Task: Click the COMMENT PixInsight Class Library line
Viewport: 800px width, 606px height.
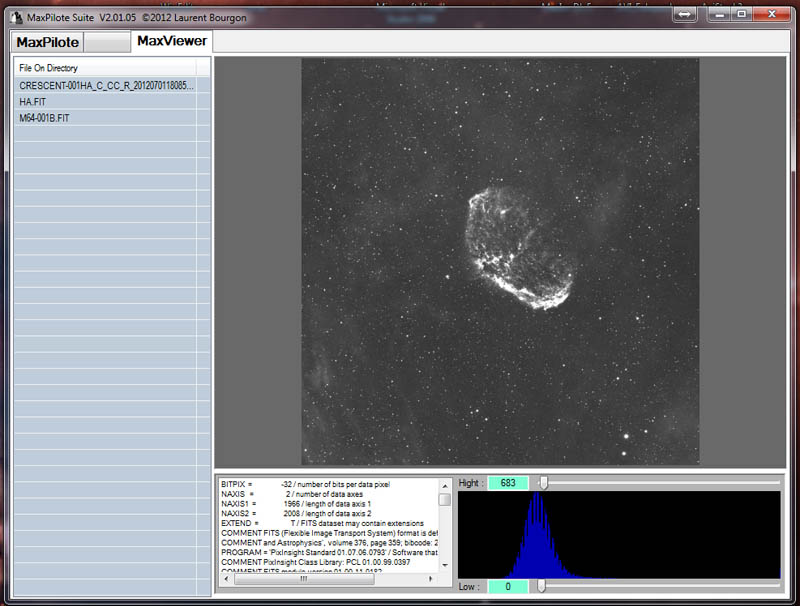Action: coord(316,562)
